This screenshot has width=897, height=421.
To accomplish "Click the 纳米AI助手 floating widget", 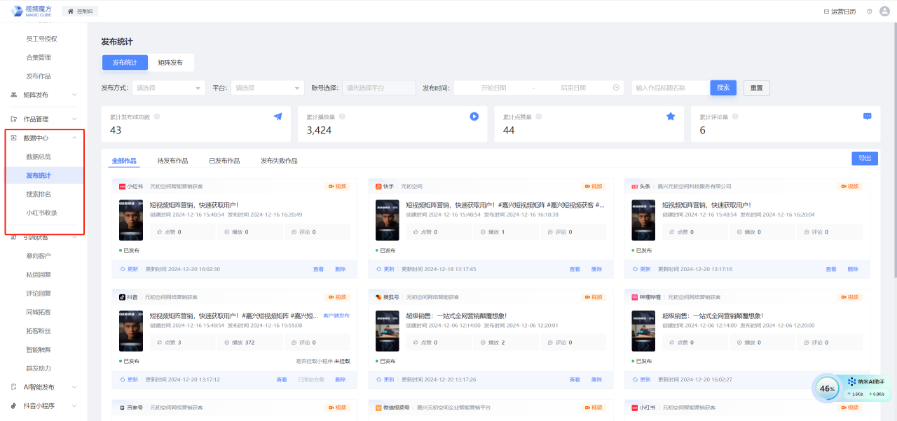I will pyautogui.click(x=852, y=387).
